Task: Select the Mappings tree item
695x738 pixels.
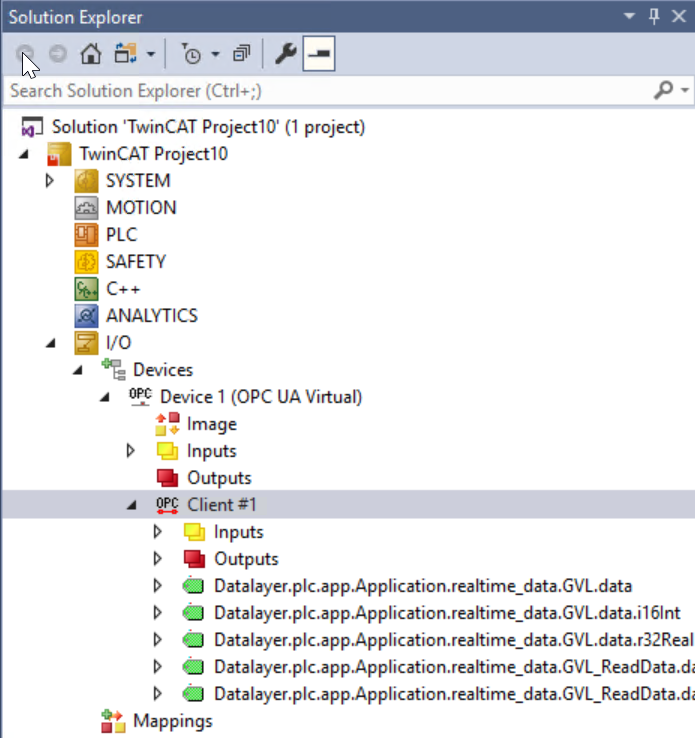Action: pyautogui.click(x=173, y=721)
